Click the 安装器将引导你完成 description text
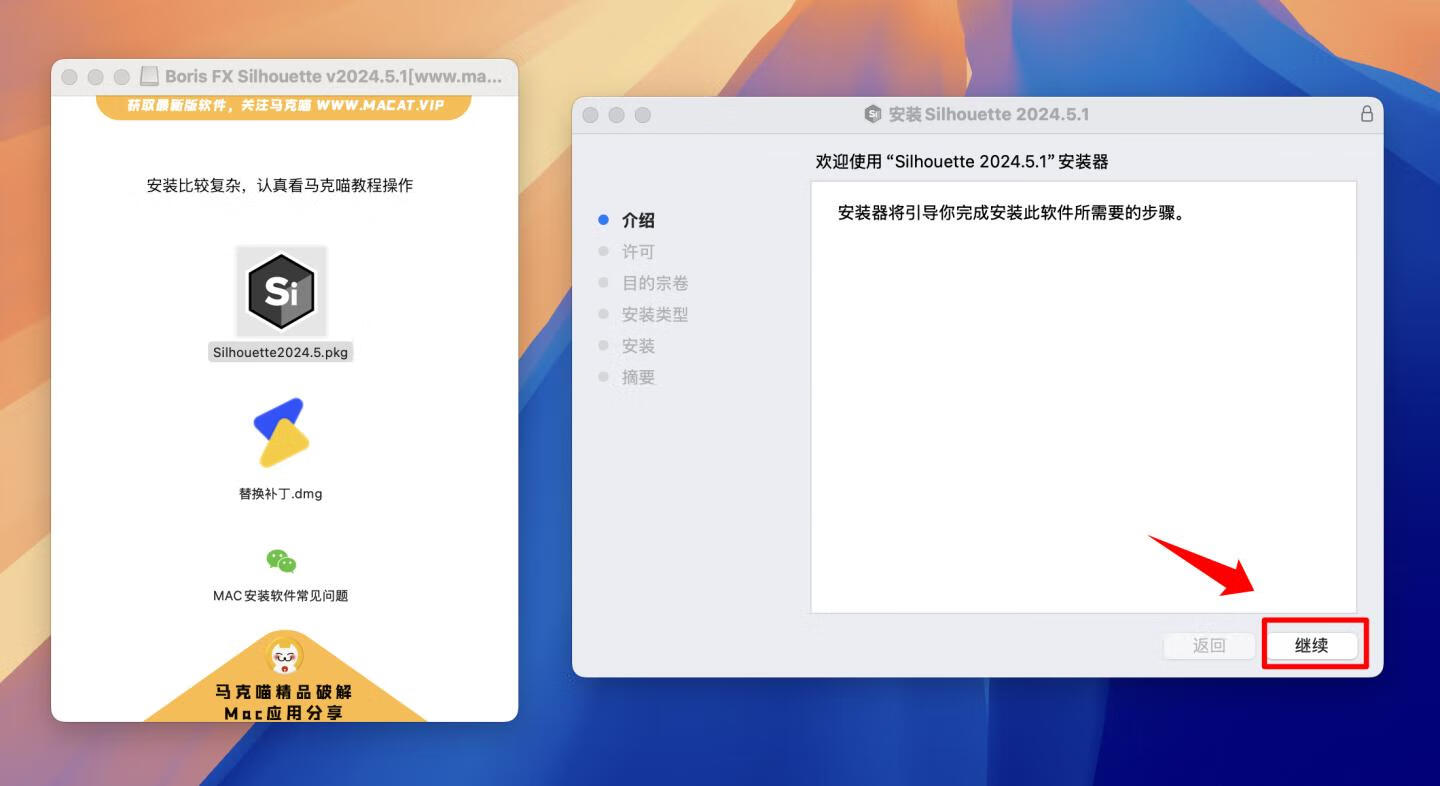The width and height of the screenshot is (1440, 786). (x=1011, y=213)
